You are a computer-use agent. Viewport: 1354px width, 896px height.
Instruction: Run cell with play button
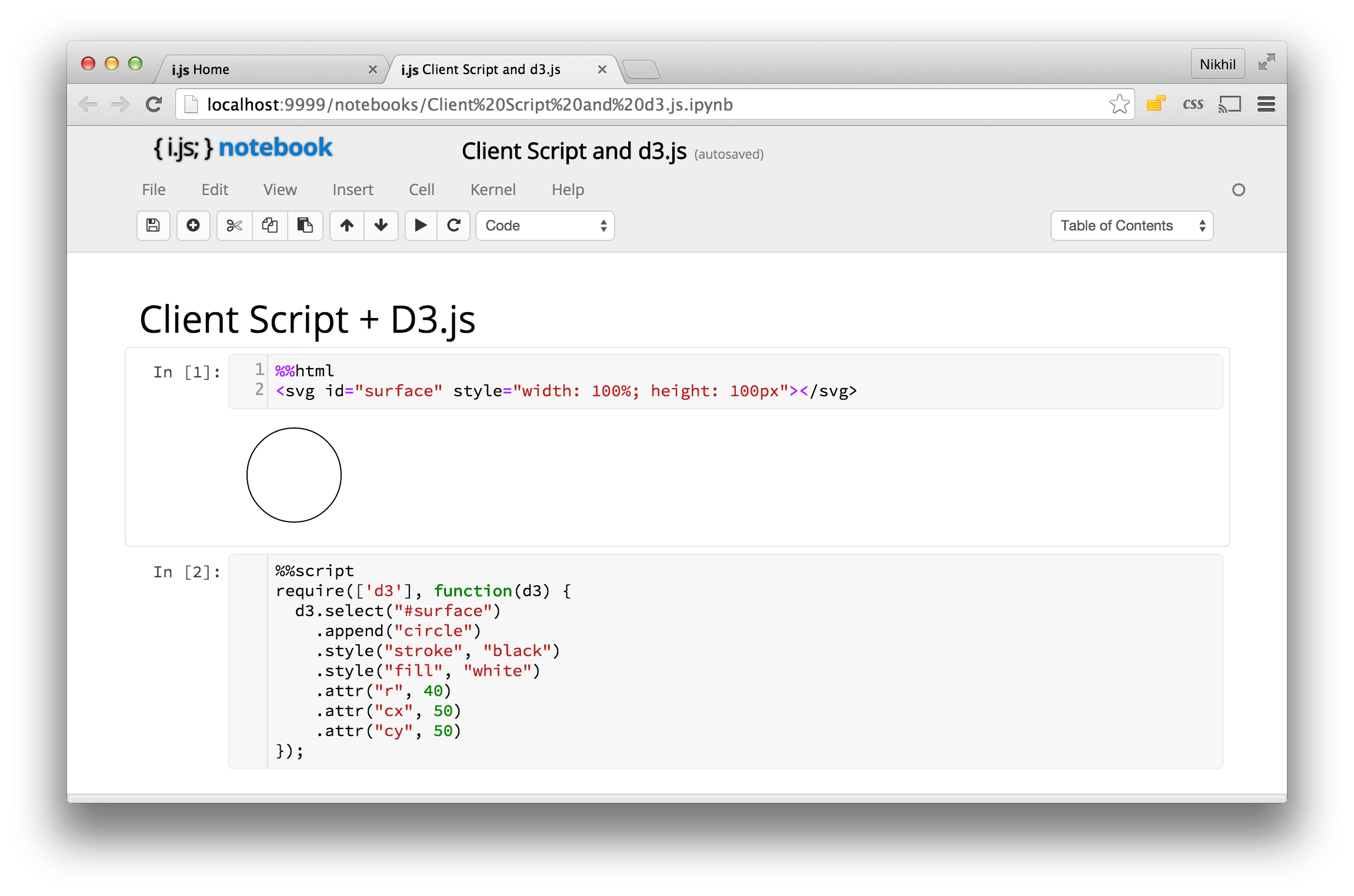(x=421, y=226)
